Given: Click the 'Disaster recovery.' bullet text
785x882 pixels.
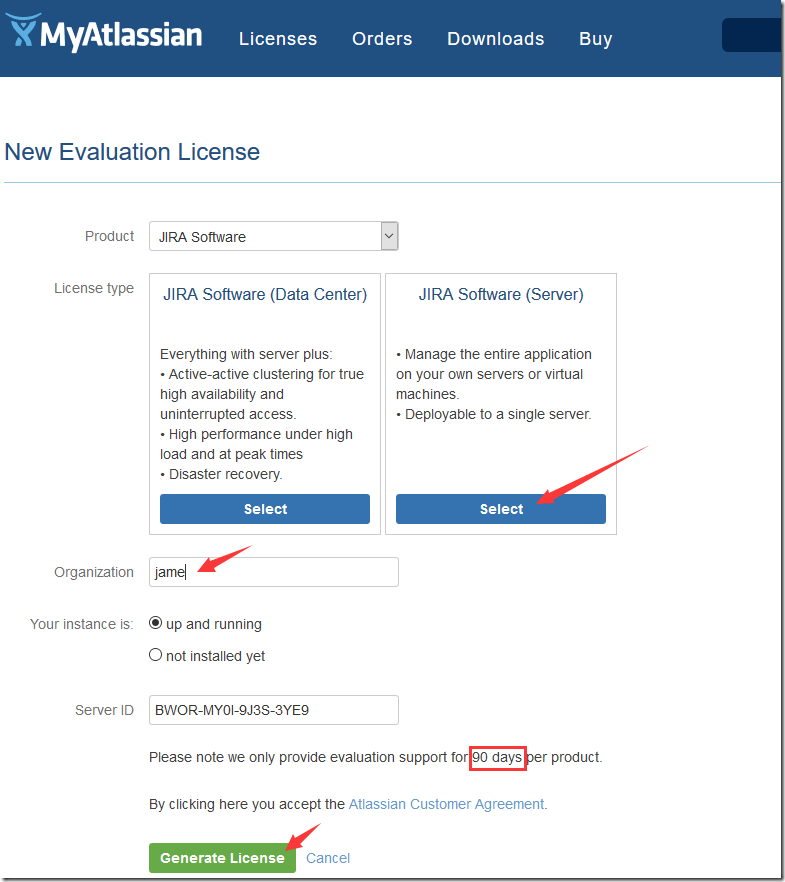Looking at the screenshot, I should pyautogui.click(x=225, y=474).
